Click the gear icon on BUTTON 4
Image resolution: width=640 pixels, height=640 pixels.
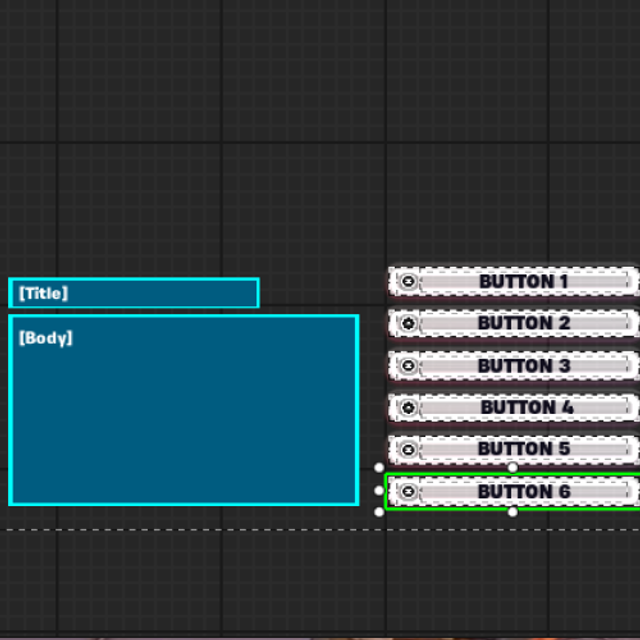(408, 407)
